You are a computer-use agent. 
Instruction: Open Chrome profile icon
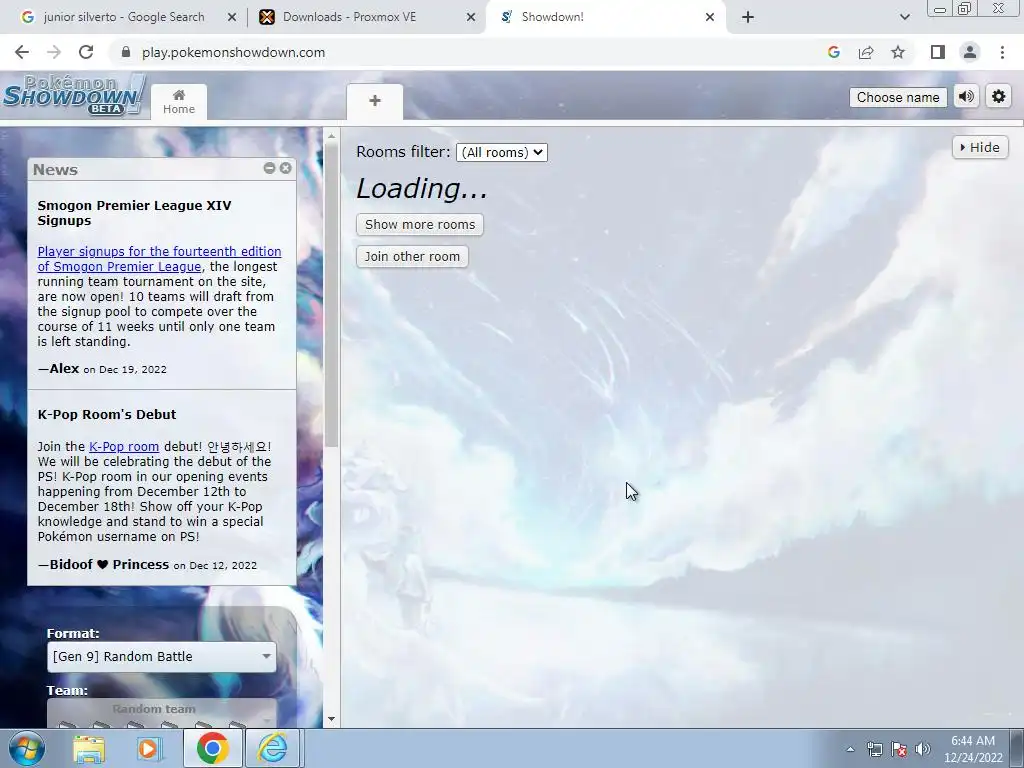tap(970, 52)
